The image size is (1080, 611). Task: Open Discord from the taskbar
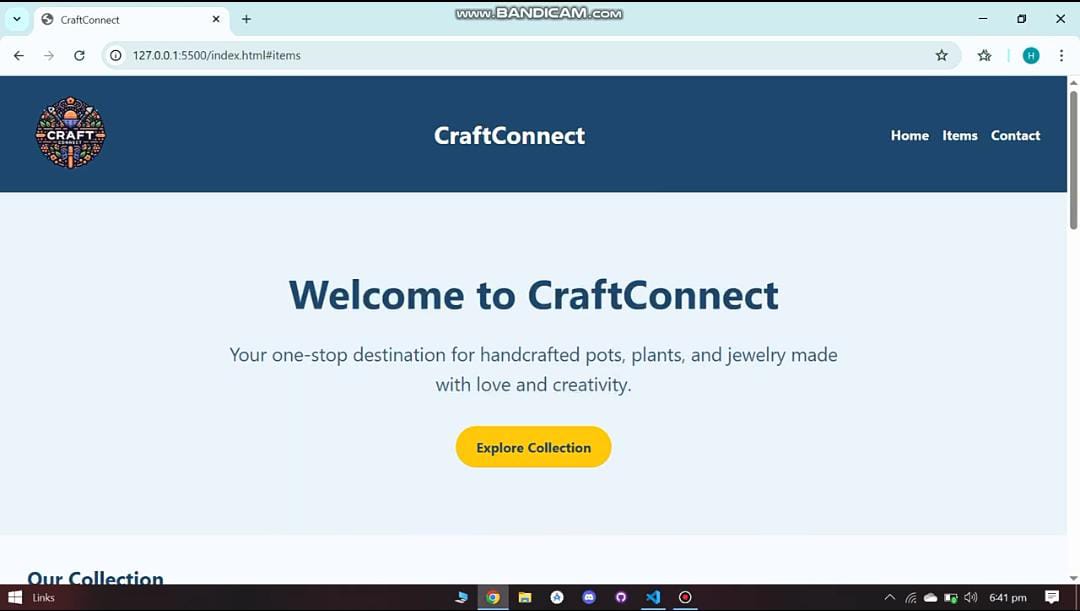(x=589, y=597)
